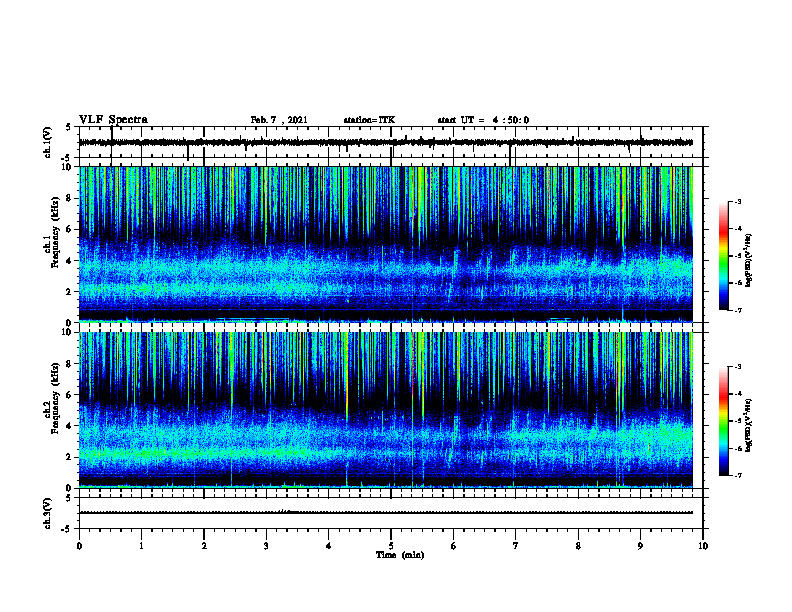Click time axis tick label "5"
Image resolution: width=792 pixels, height=612 pixels.
[391, 546]
